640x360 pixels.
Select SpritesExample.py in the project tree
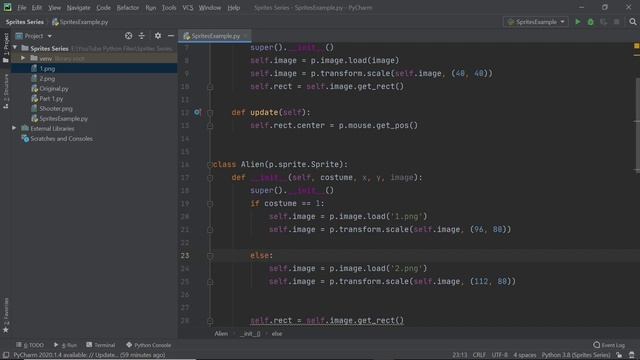click(x=63, y=118)
